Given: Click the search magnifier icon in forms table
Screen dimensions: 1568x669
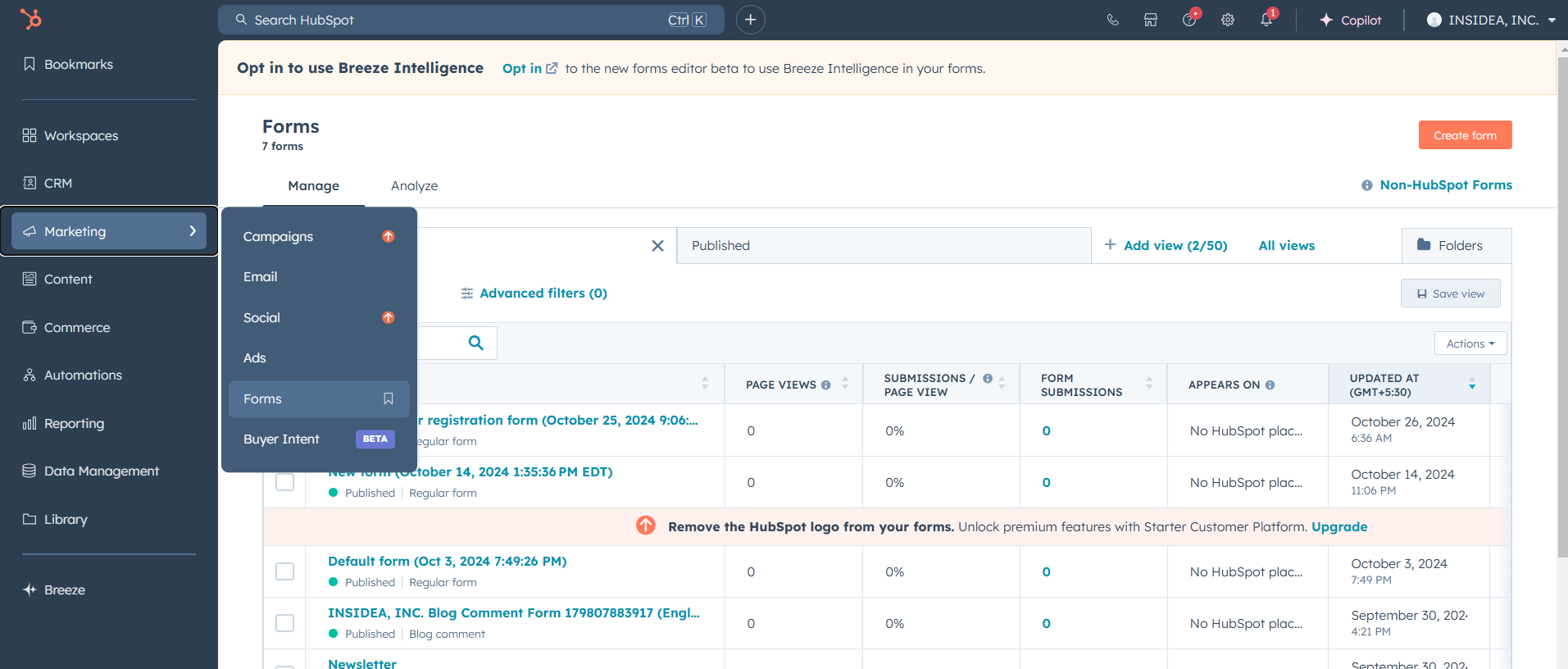Looking at the screenshot, I should coord(476,343).
